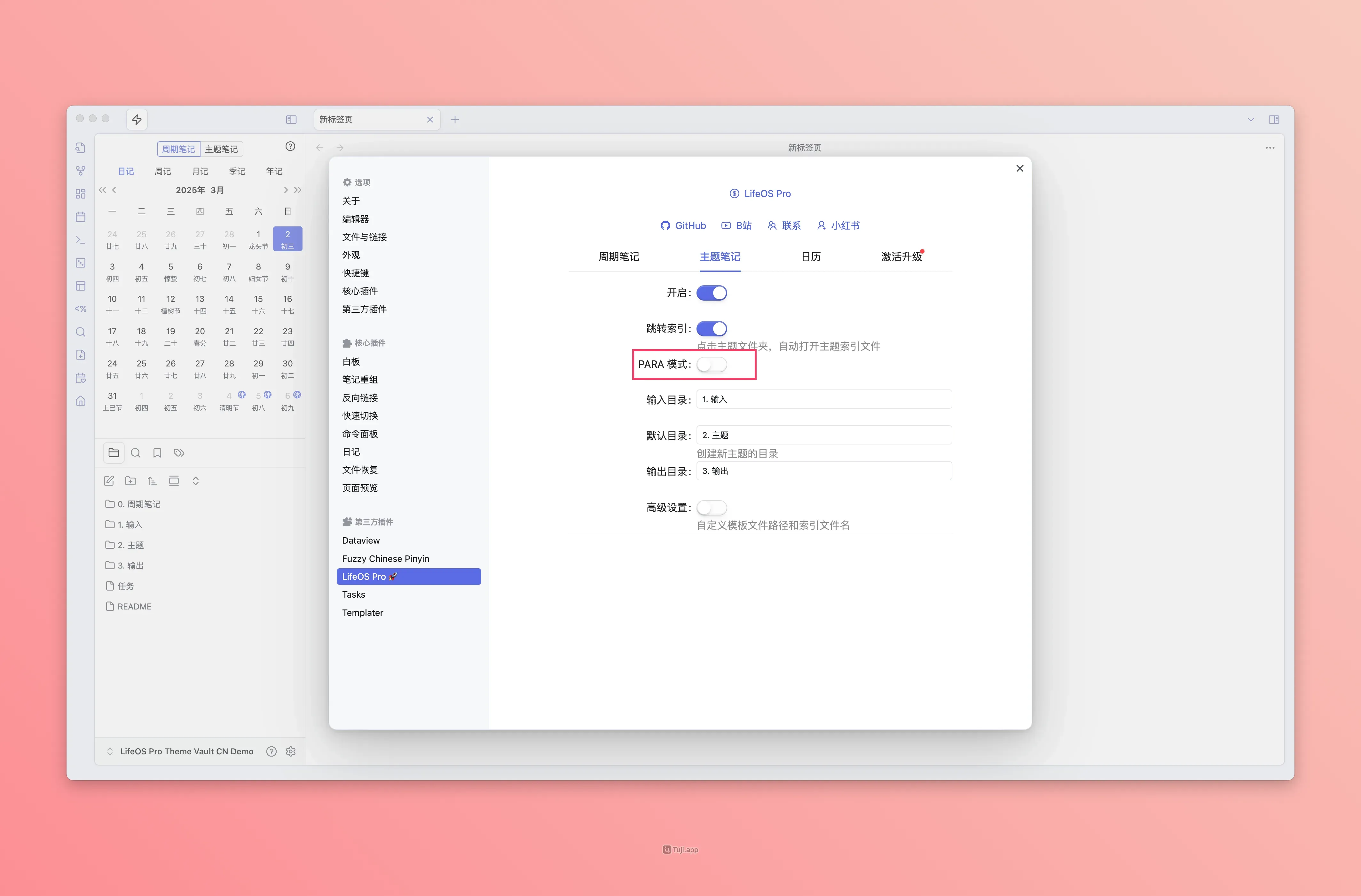The height and width of the screenshot is (896, 1361).
Task: Switch to the 周期笔记 settings tab
Action: tap(619, 257)
